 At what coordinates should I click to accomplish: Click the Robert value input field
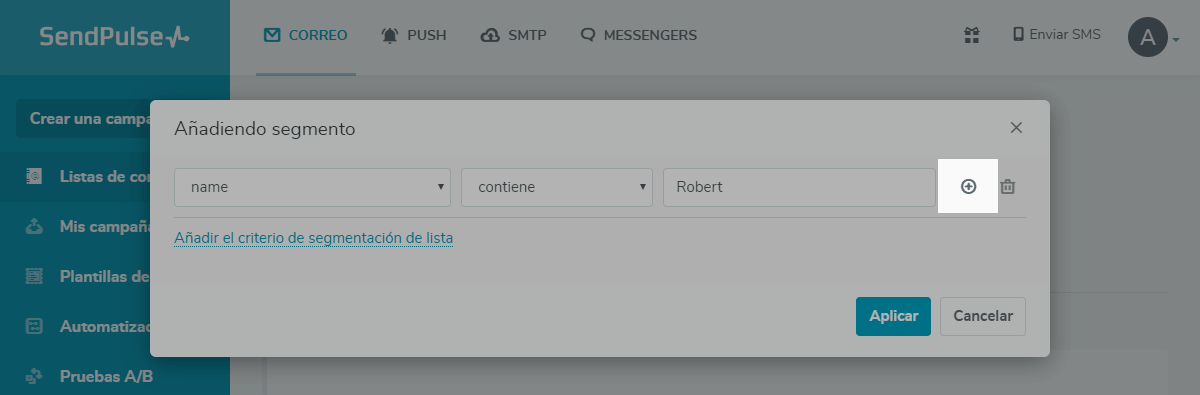(x=799, y=187)
